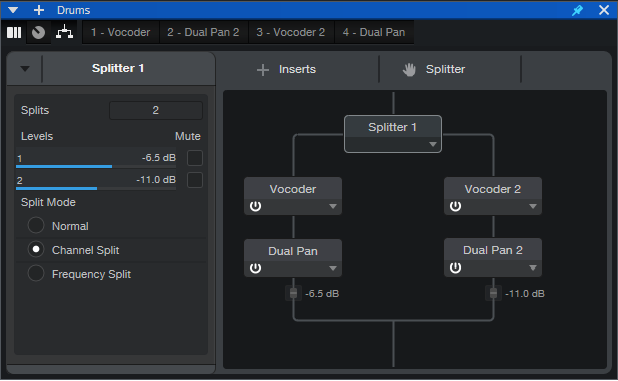Click the -6.5 dB routing fader handle
The height and width of the screenshot is (381, 618).
pos(293,293)
